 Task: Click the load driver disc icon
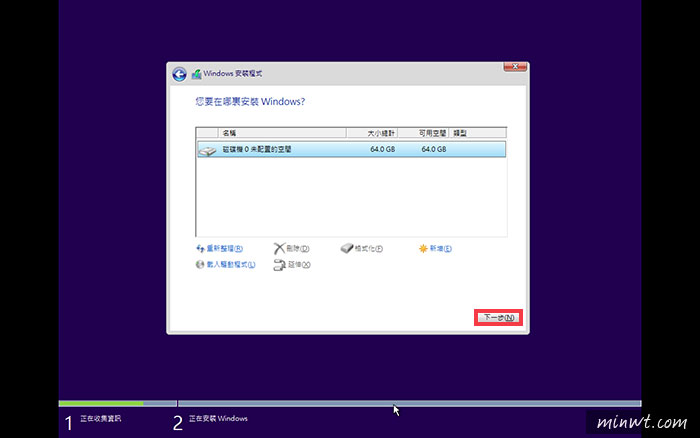[200, 265]
